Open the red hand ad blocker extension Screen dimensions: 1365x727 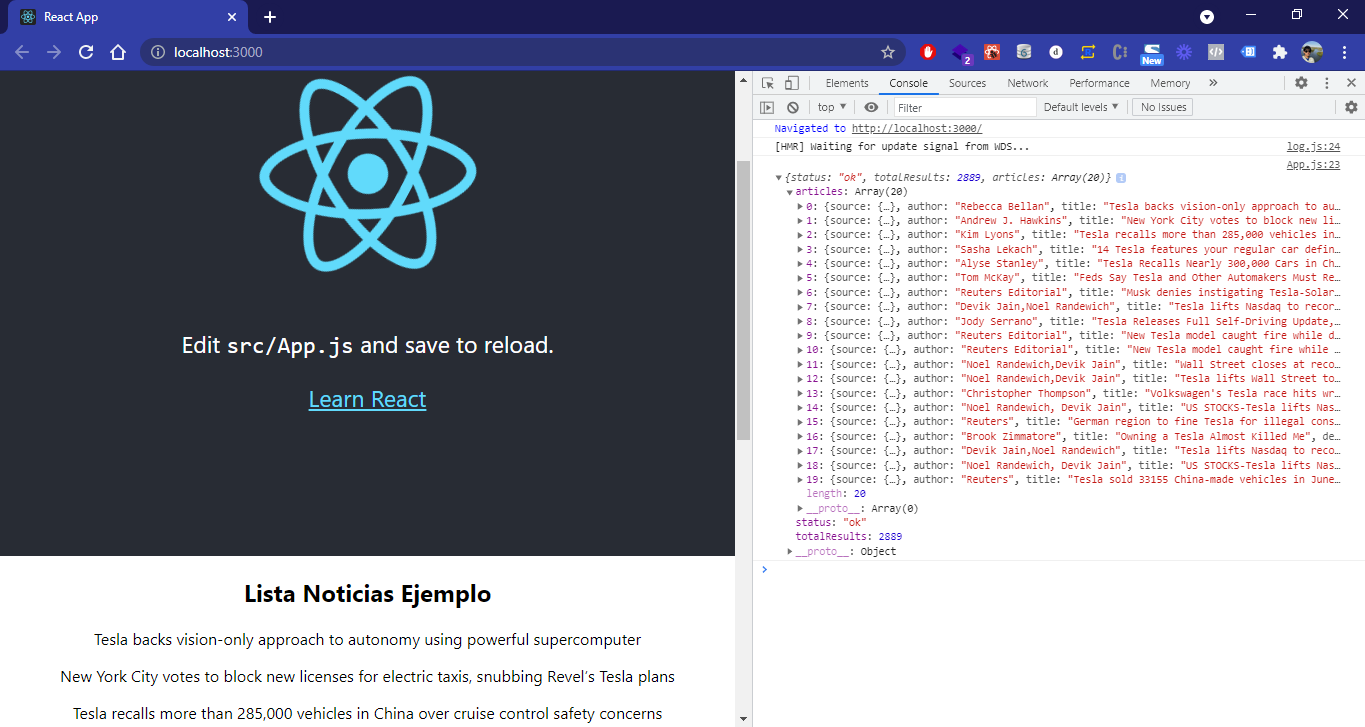(928, 52)
